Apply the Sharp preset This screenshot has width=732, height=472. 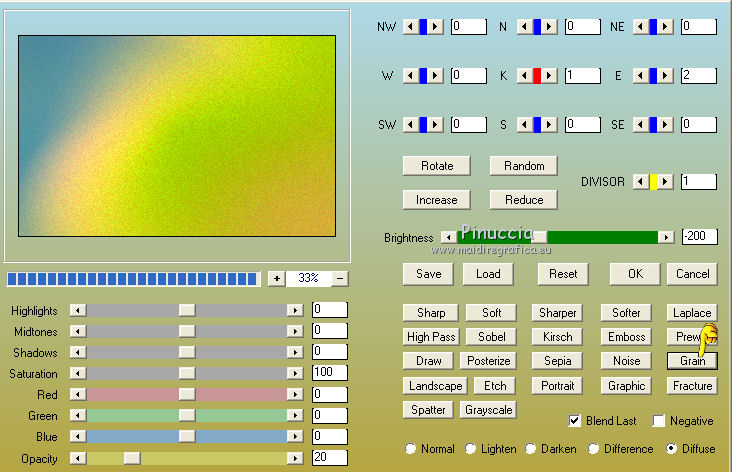pos(431,313)
